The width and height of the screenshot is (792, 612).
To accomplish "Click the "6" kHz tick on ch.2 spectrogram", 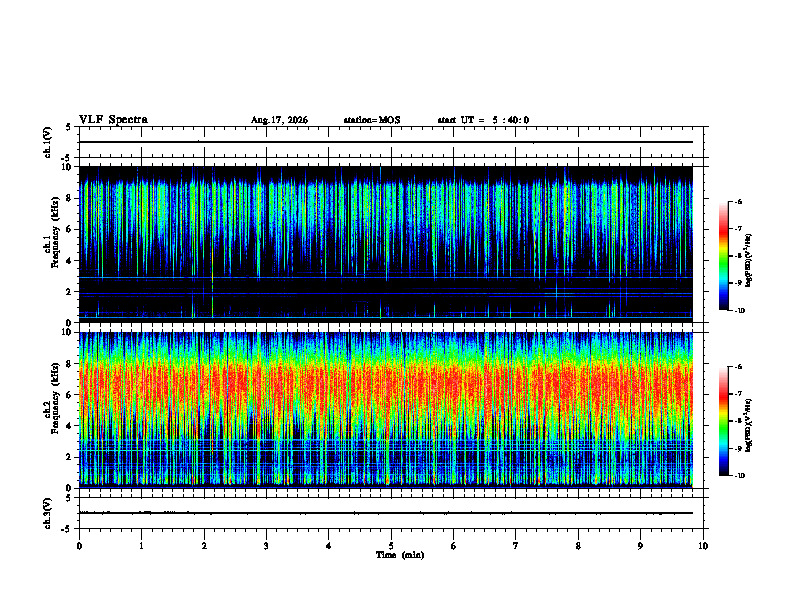I will pyautogui.click(x=70, y=394).
